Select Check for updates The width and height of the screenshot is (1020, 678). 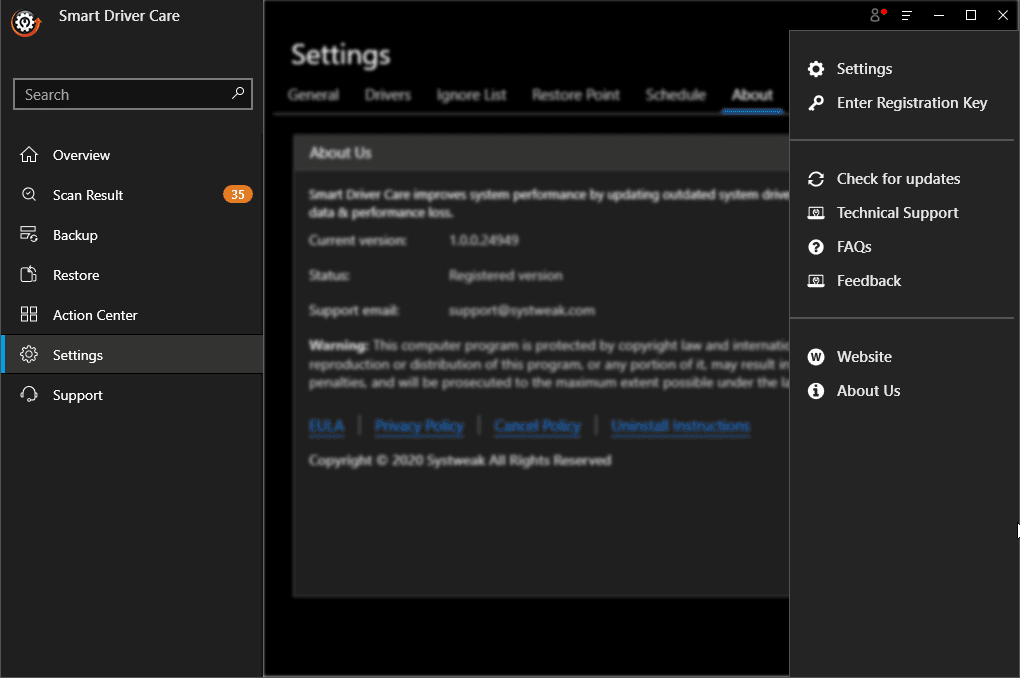tap(898, 179)
